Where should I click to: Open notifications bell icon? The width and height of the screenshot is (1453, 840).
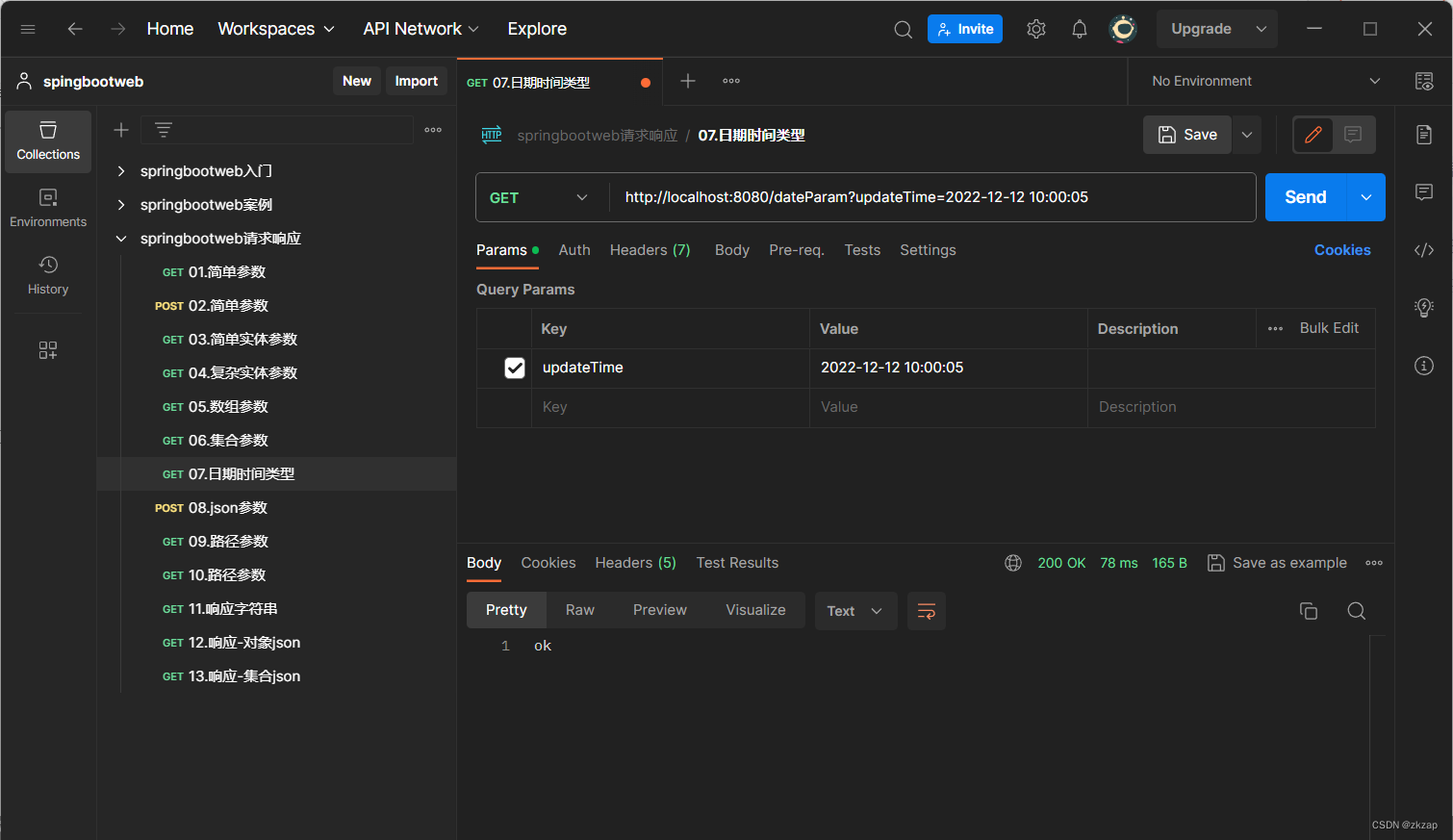[x=1080, y=29]
